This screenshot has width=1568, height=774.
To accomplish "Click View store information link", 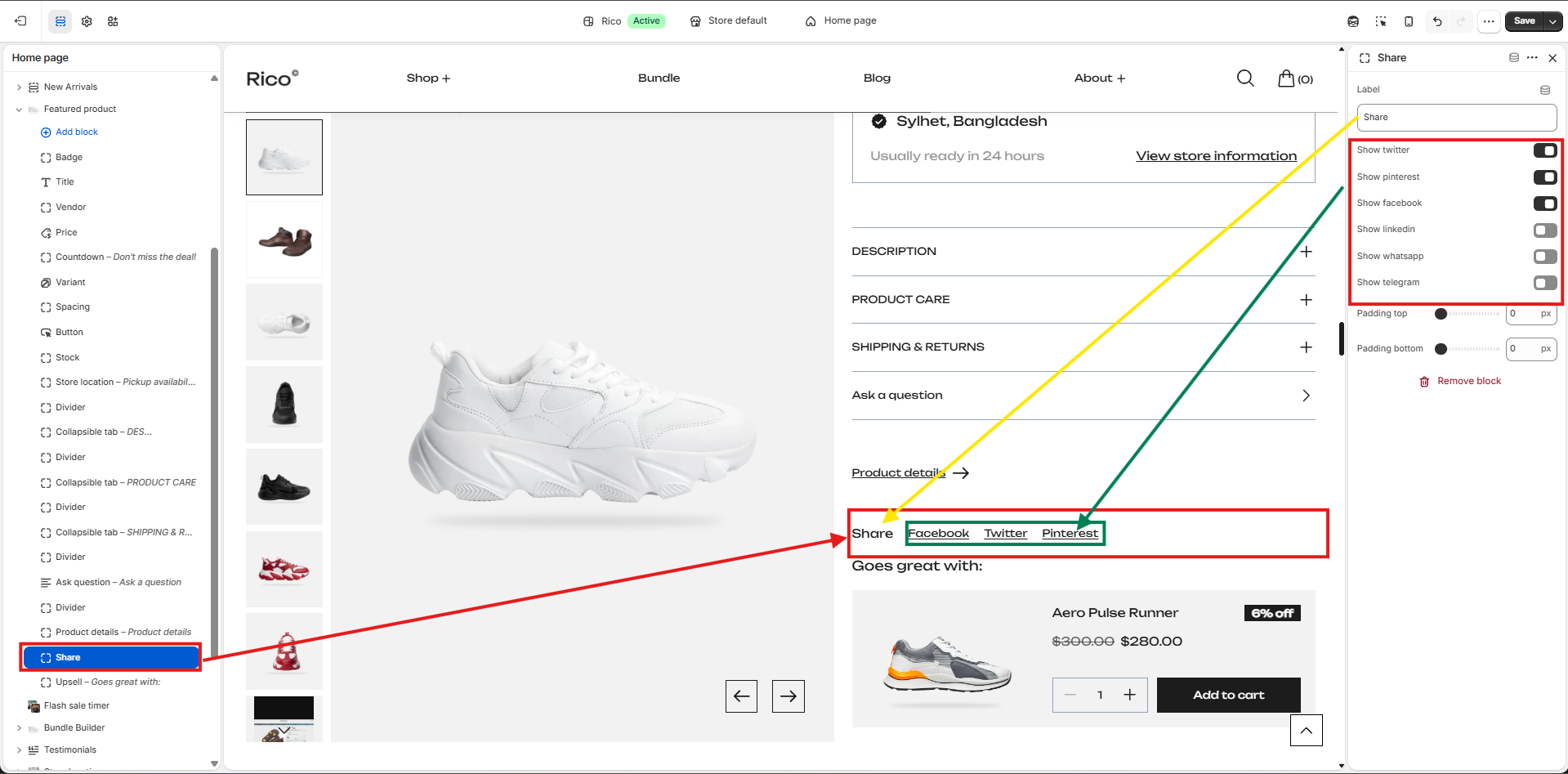I will coord(1216,156).
